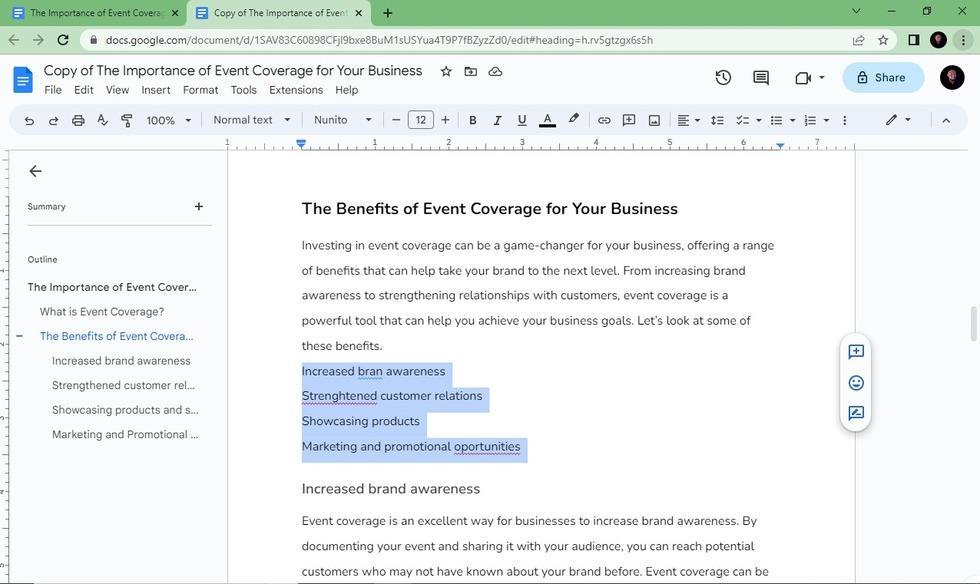This screenshot has width=980, height=584.
Task: Open the zoom level 100% dropdown
Action: click(x=168, y=120)
